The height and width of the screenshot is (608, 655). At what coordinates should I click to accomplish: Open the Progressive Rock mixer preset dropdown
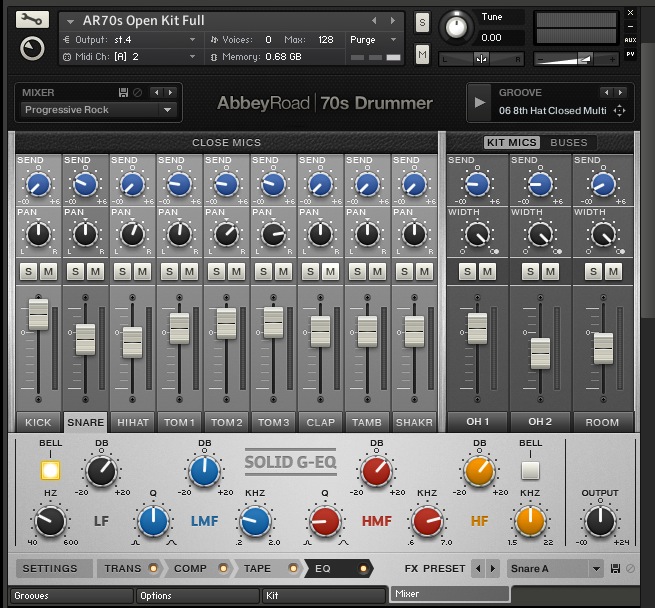tap(99, 110)
